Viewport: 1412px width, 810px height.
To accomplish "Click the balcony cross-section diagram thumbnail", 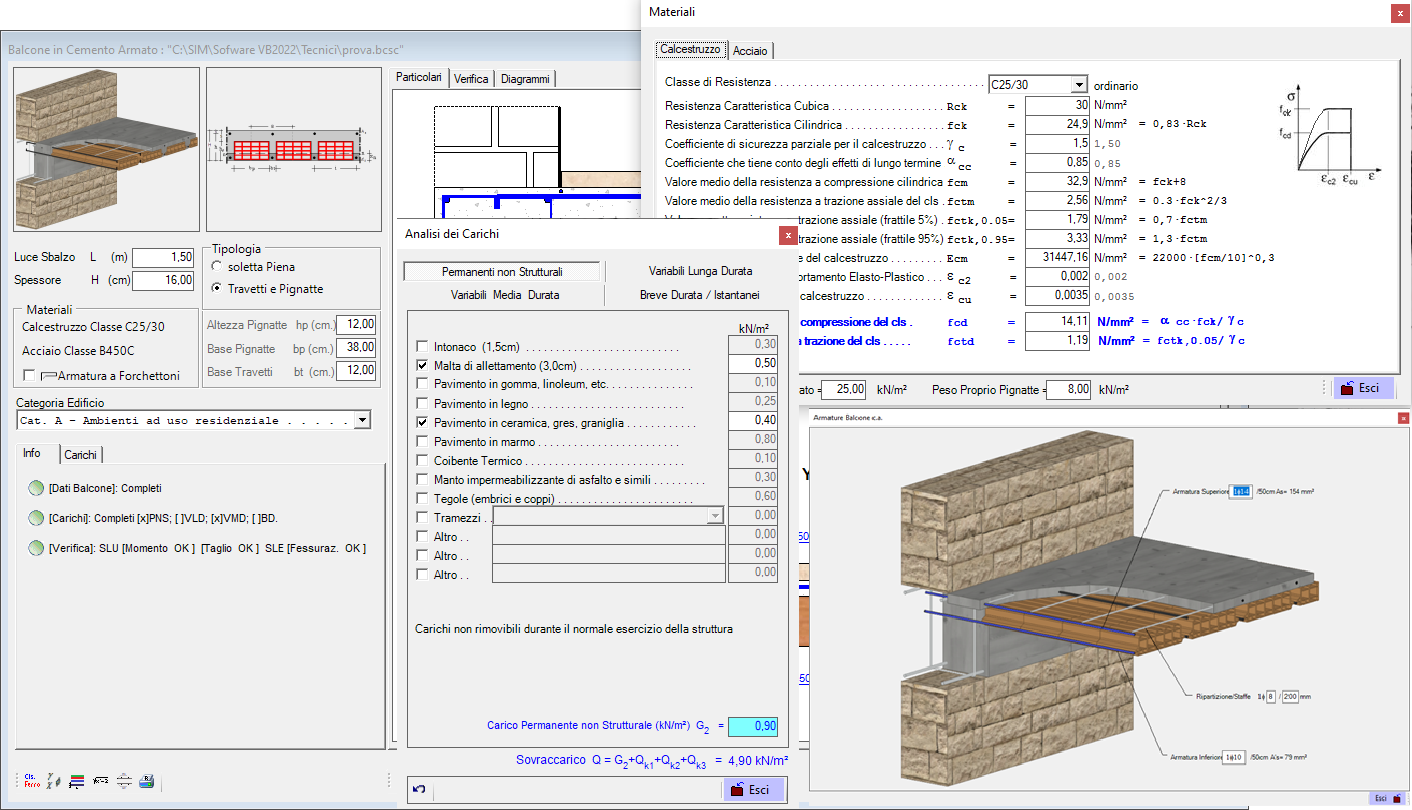I will tap(293, 148).
